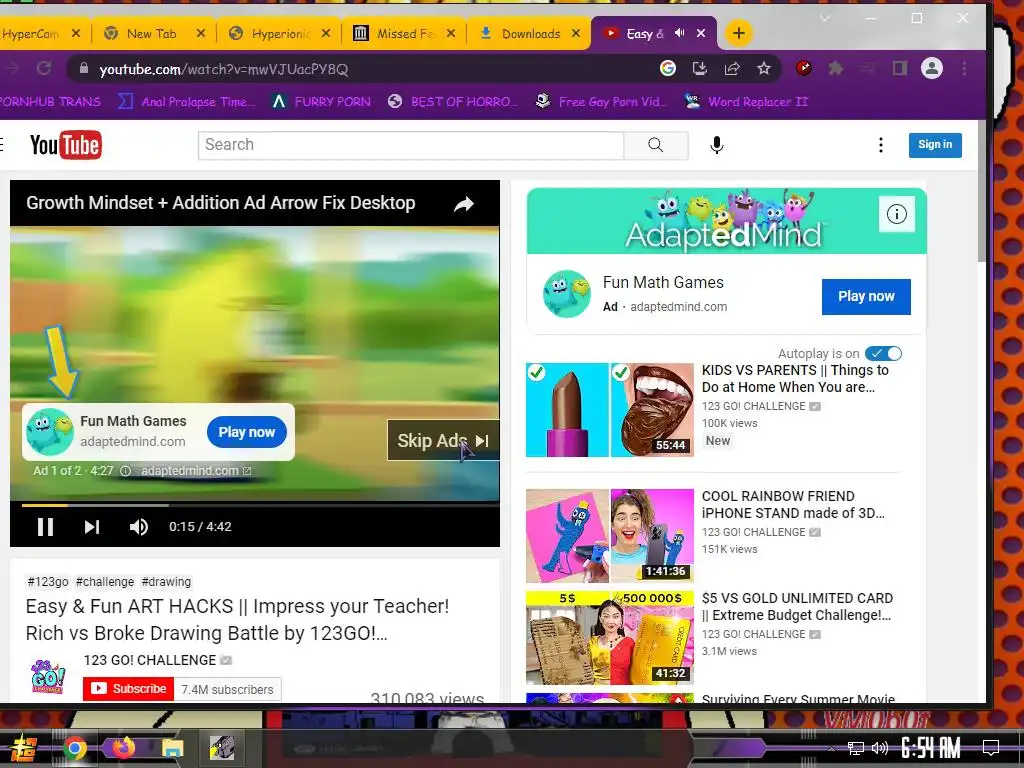Toggle the Autoplay switch off
This screenshot has width=1024, height=768.
point(883,353)
